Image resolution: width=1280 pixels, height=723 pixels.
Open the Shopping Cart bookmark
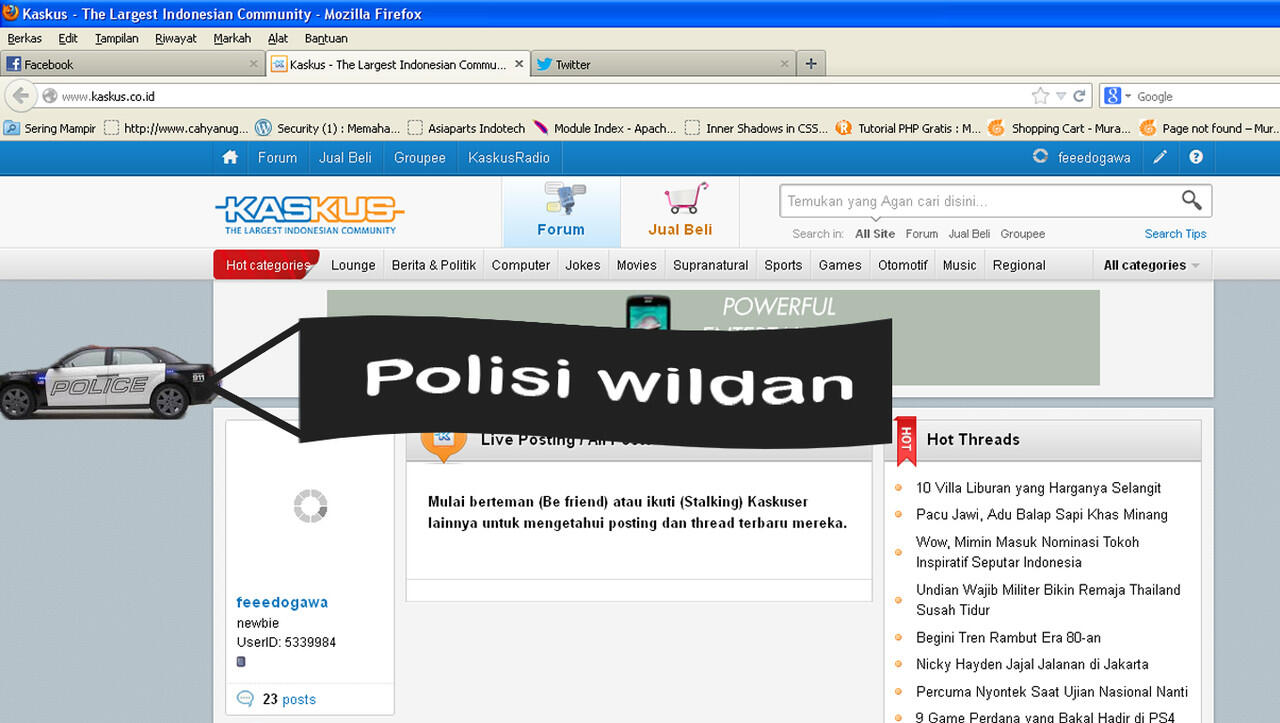[x=1060, y=128]
